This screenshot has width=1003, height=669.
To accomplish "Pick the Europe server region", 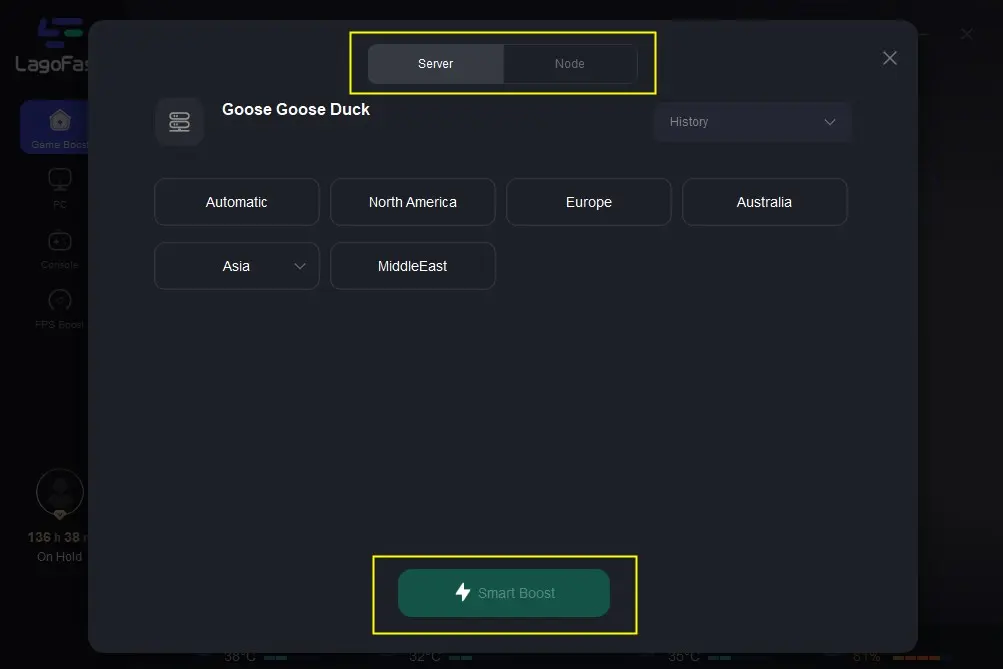I will coord(589,202).
